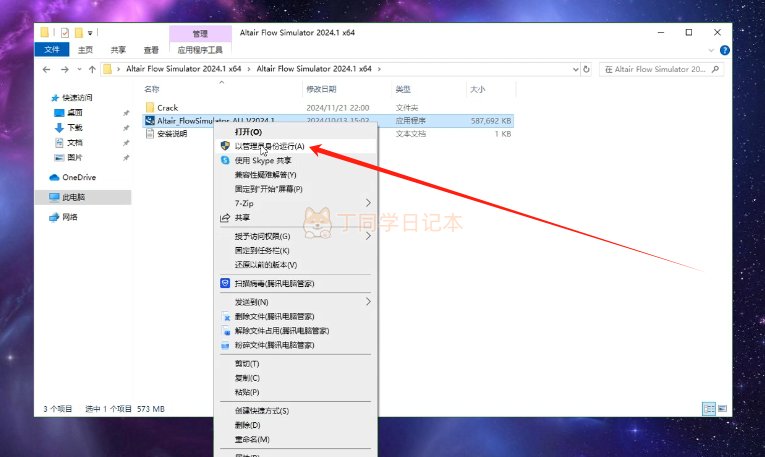The image size is (765, 457).
Task: Click the share icon next to 共享
Action: [225, 218]
